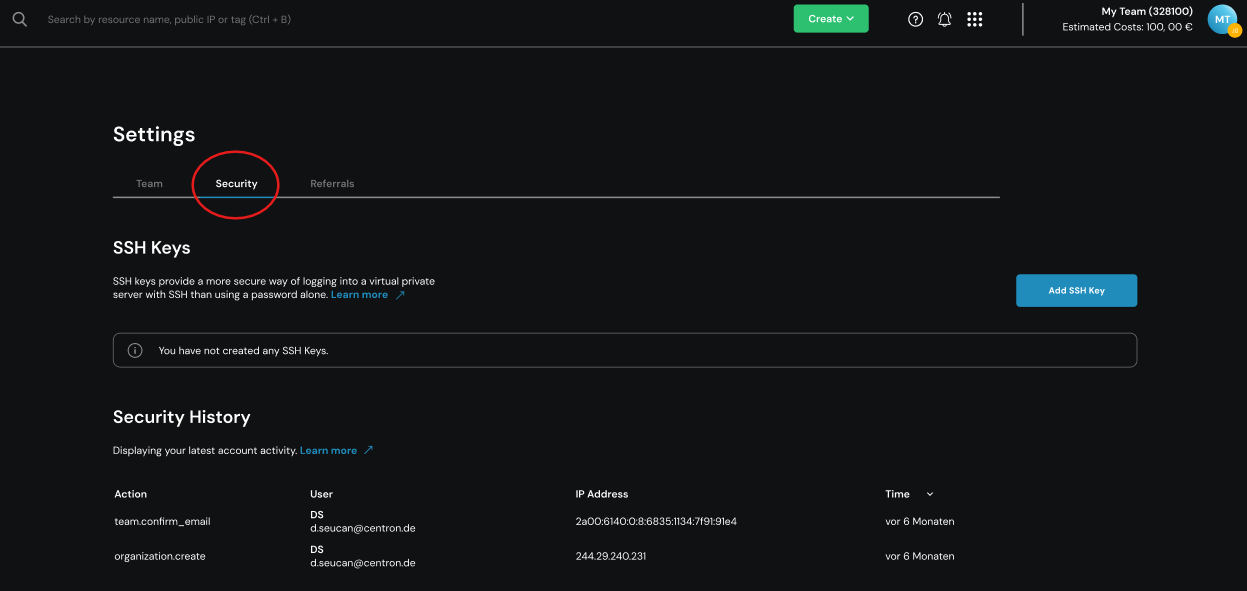This screenshot has width=1247, height=591.
Task: Open the notifications bell icon
Action: (944, 19)
